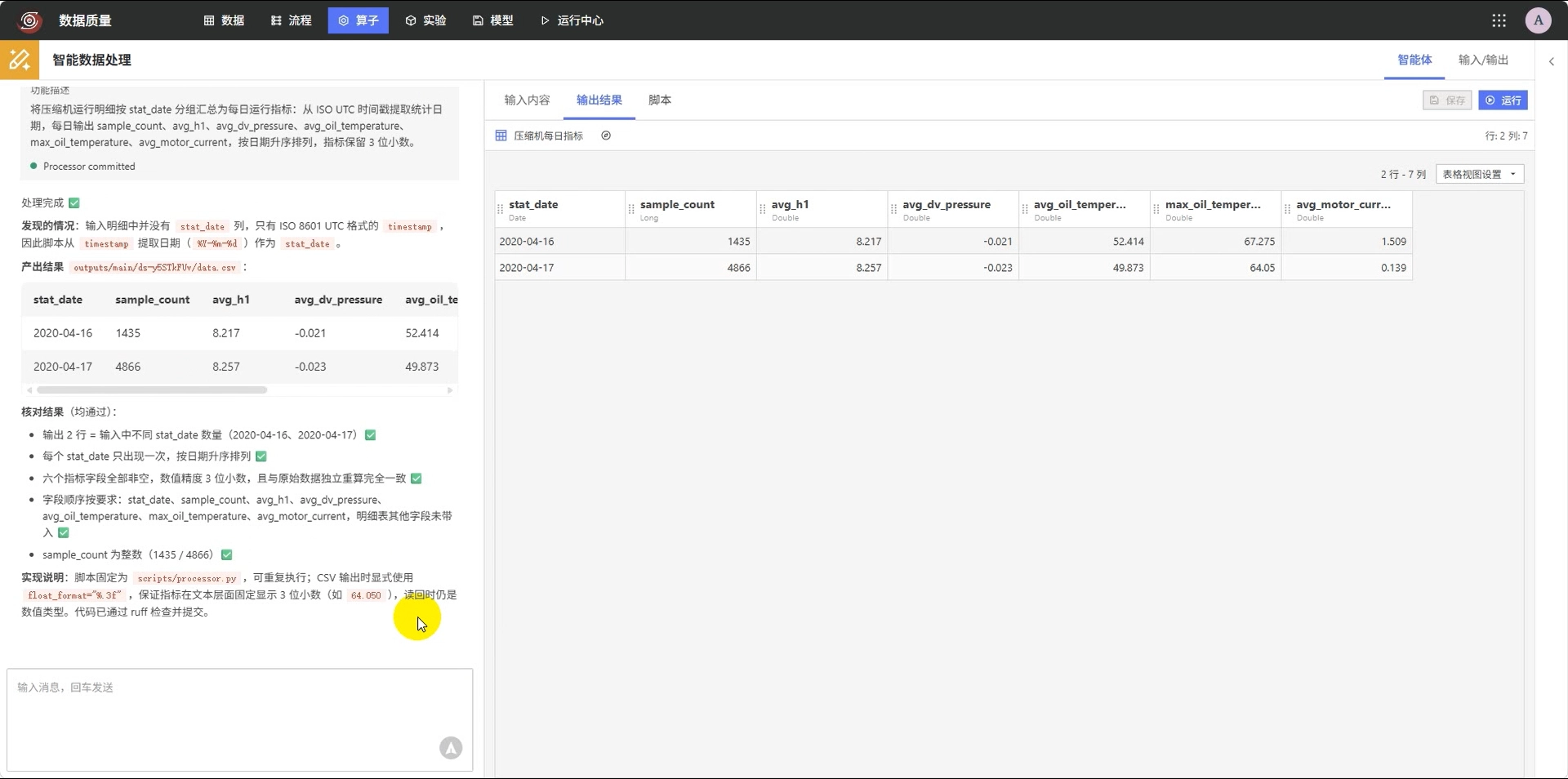Click the outputs/main data.csv path tag

coord(155,267)
